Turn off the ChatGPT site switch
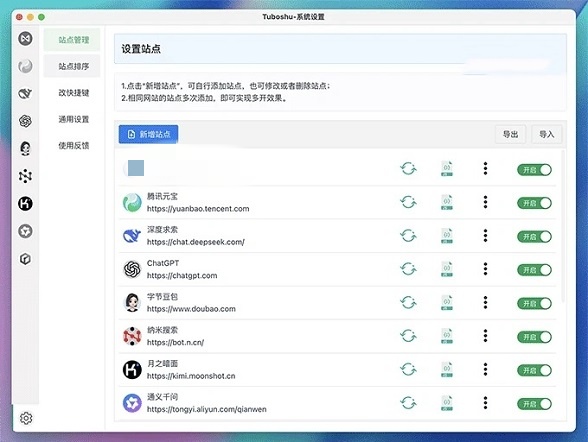The height and width of the screenshot is (442, 588). pos(534,270)
